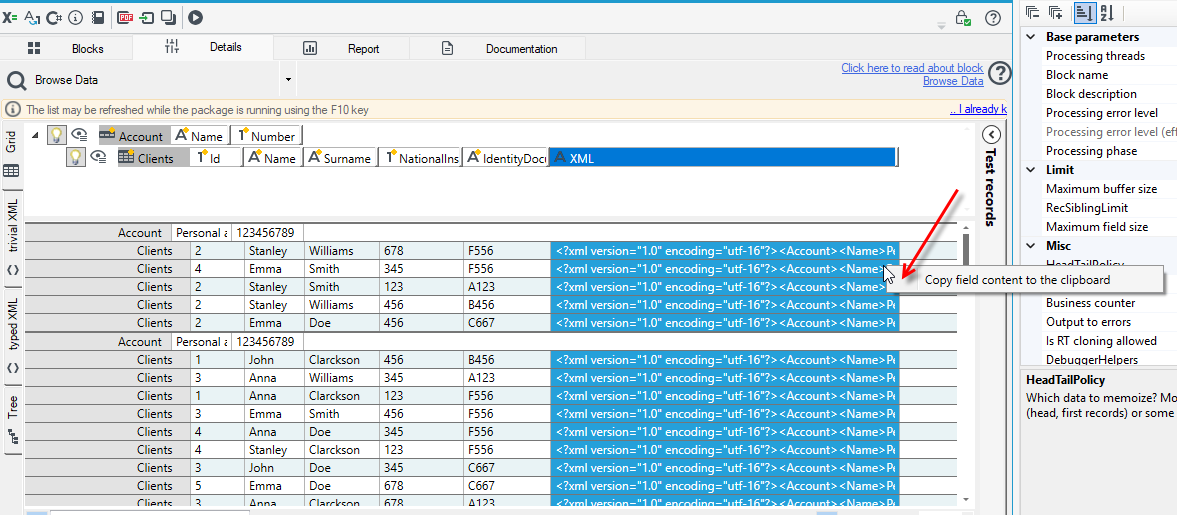Select the alphabetical A-Z sort icon
Screen dimensions: 1177x515
tap(1106, 12)
